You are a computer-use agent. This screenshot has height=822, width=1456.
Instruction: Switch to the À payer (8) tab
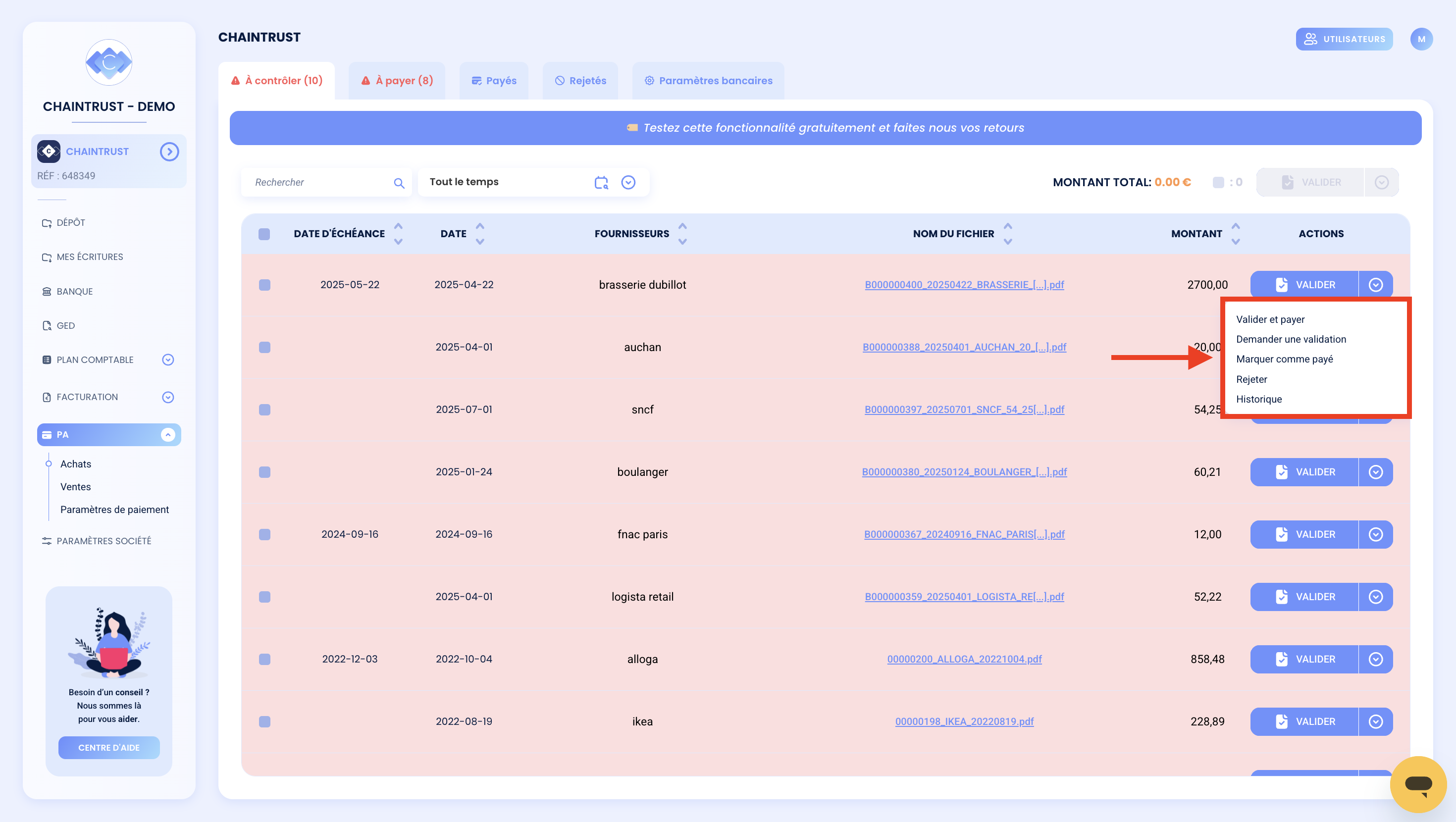click(x=397, y=80)
